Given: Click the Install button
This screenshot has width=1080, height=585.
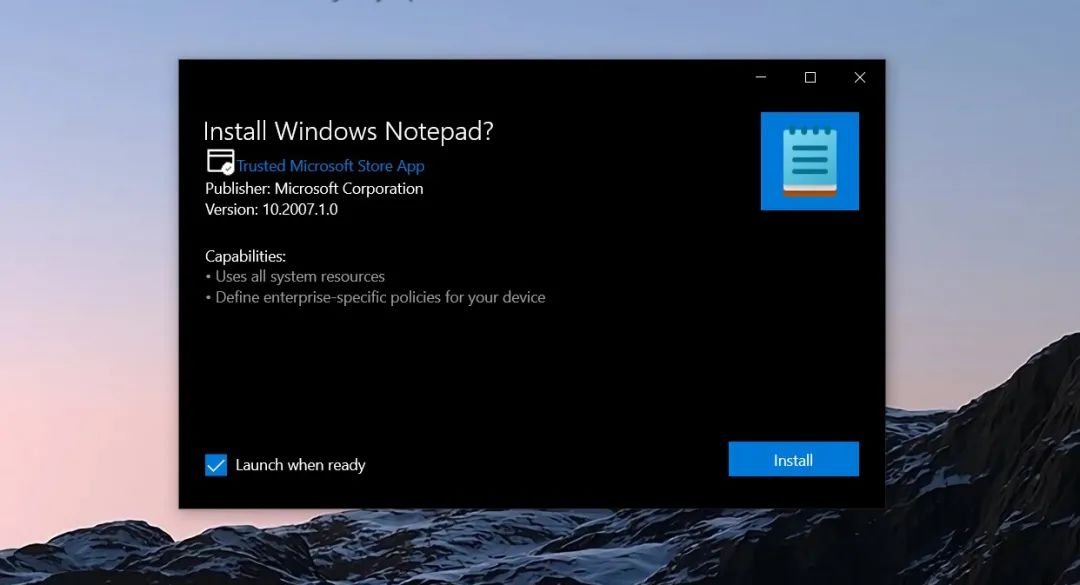Looking at the screenshot, I should pos(793,459).
